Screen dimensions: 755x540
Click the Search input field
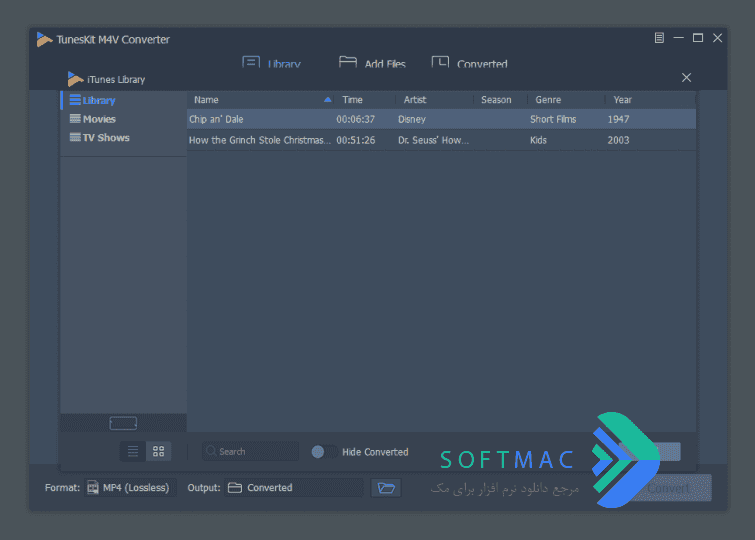tap(250, 451)
